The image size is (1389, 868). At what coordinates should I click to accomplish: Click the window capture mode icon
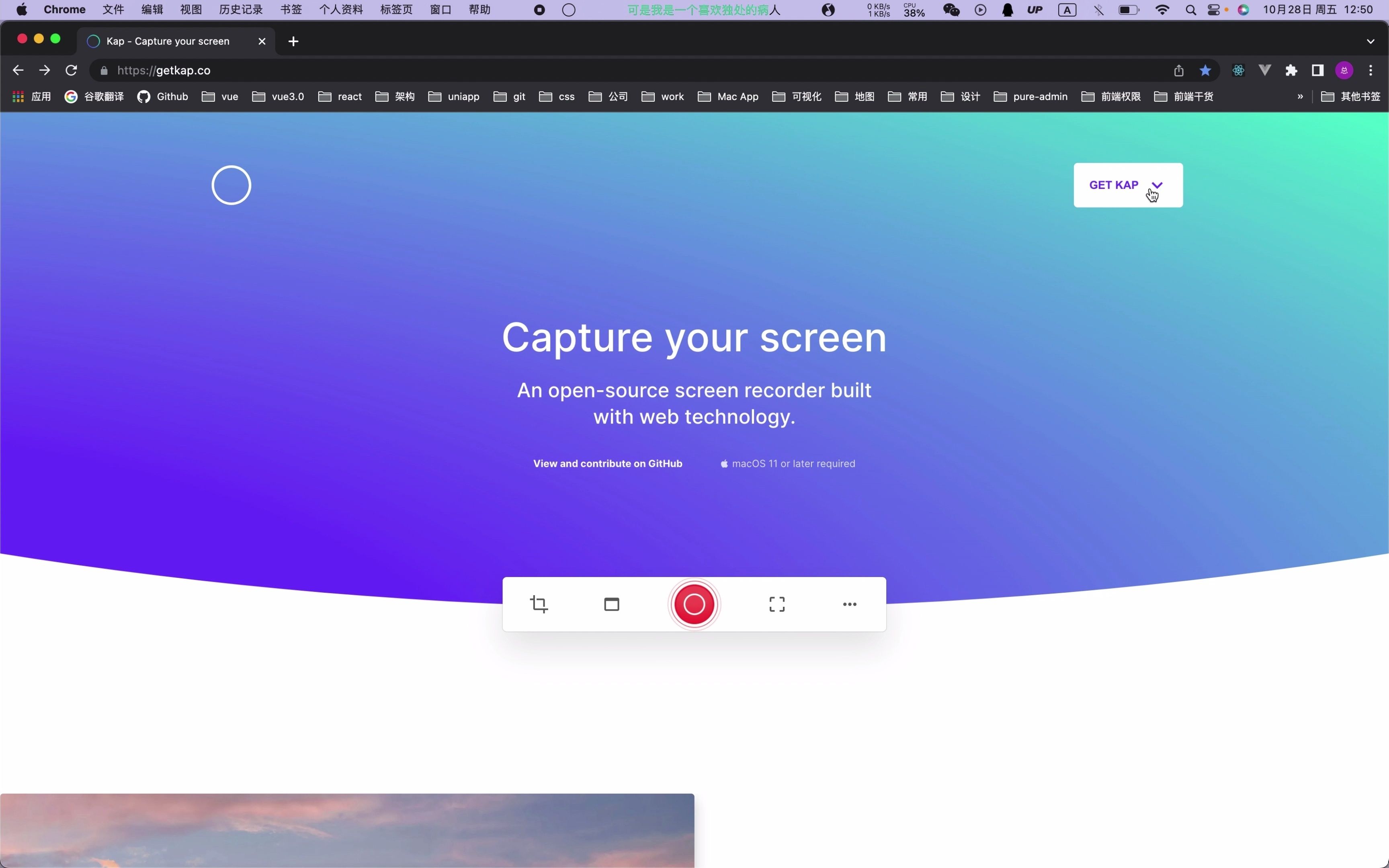pyautogui.click(x=611, y=604)
